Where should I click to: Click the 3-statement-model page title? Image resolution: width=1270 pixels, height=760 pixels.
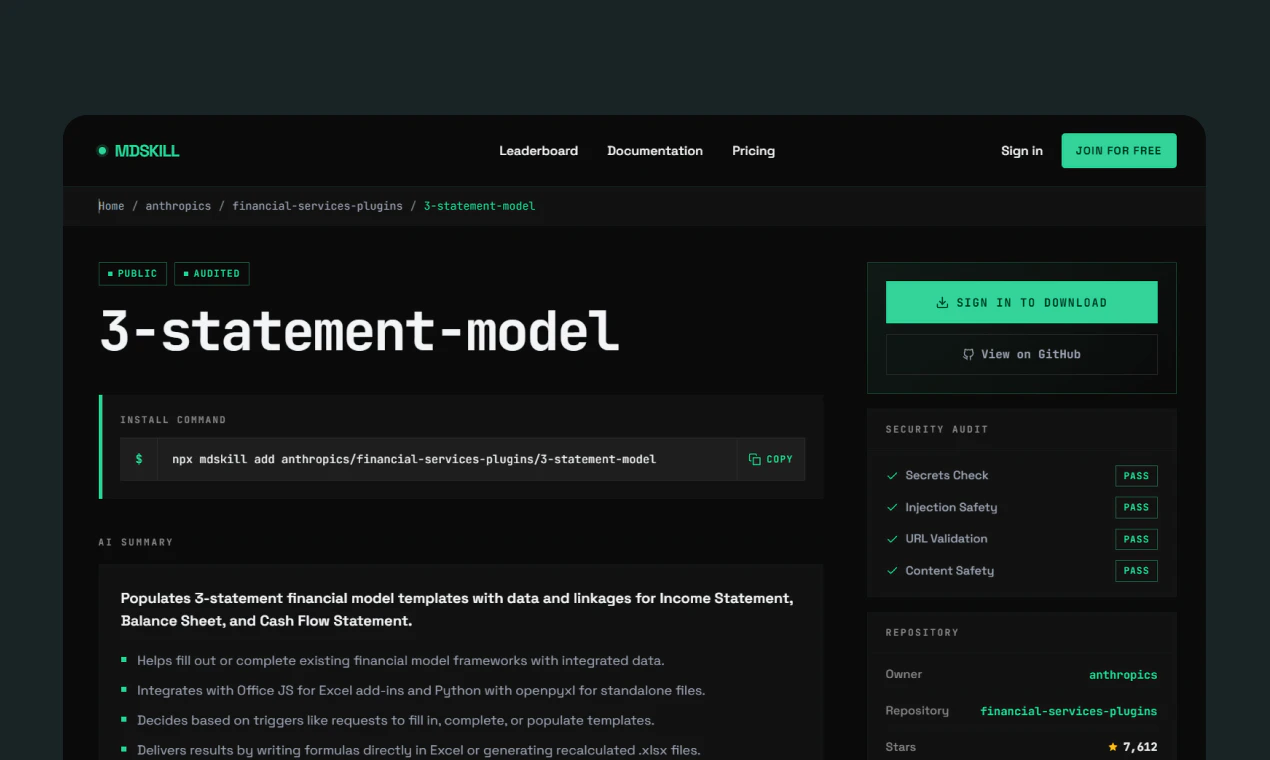tap(360, 330)
